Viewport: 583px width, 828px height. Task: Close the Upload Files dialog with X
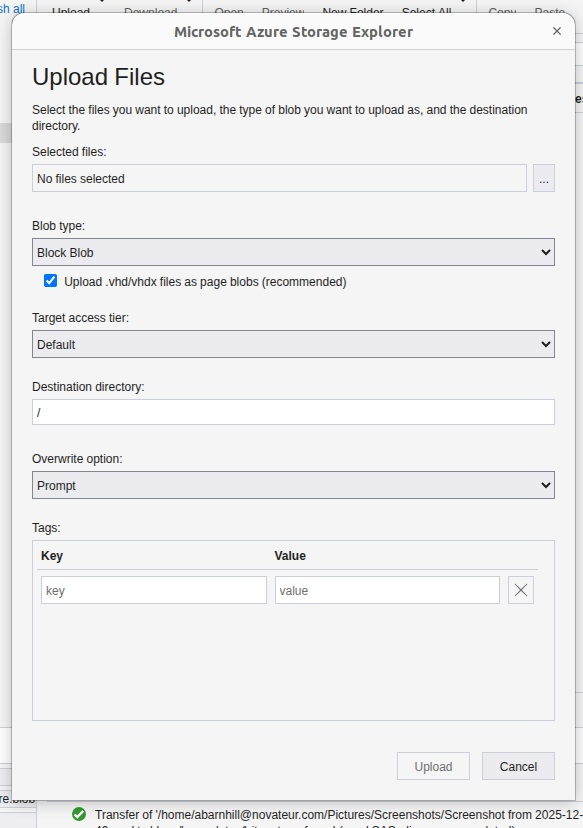click(557, 31)
